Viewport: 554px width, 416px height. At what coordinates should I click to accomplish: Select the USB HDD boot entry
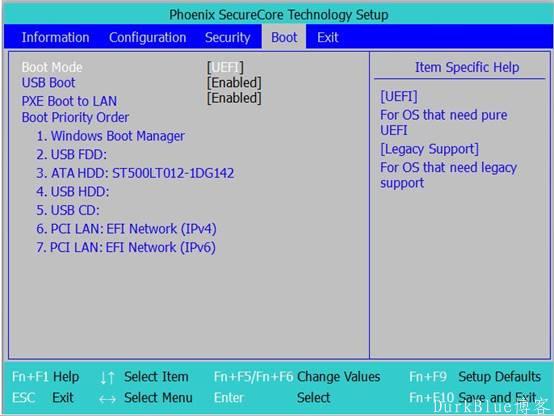[x=73, y=192]
